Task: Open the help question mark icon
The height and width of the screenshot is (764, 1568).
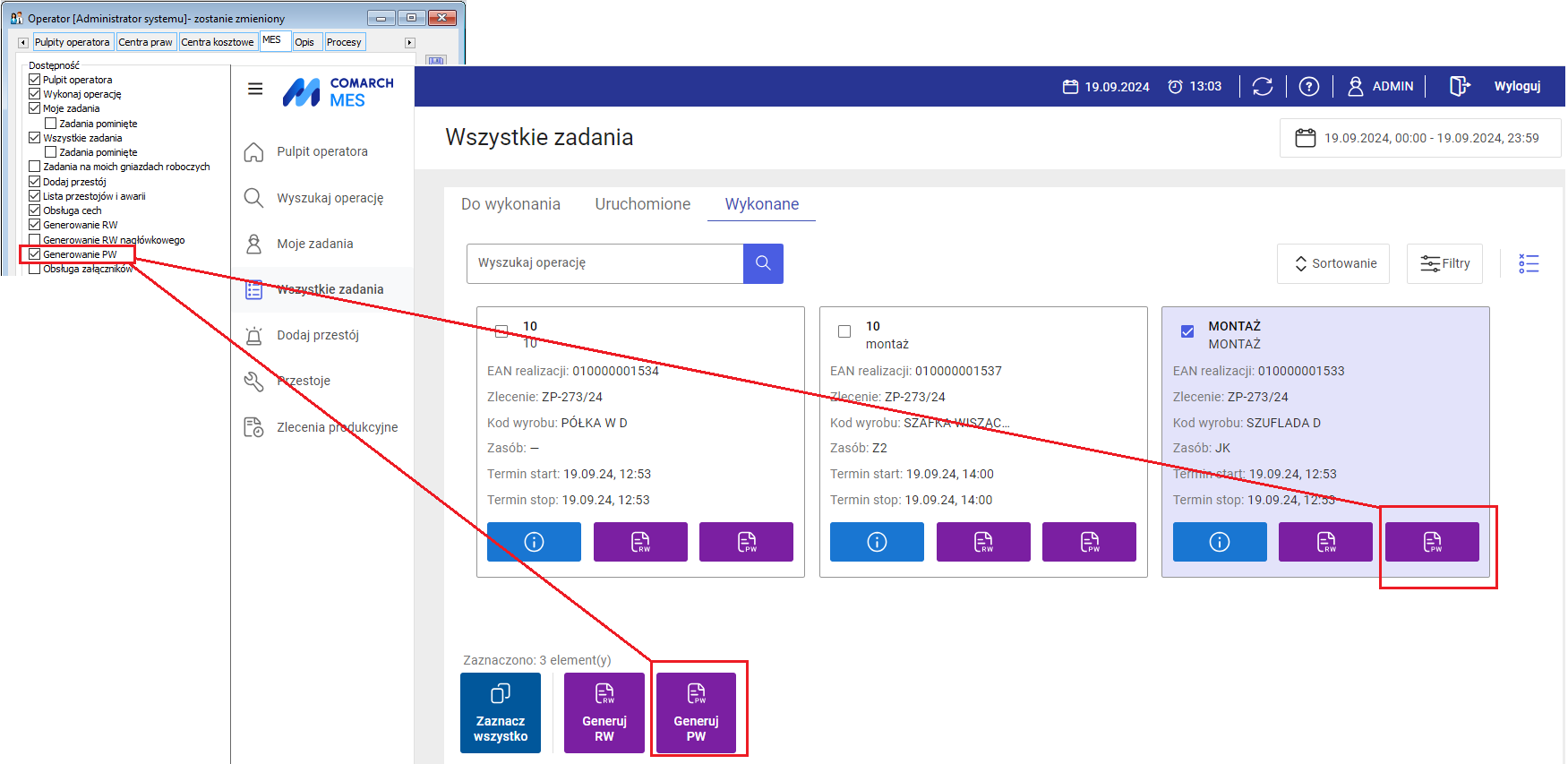Action: (1309, 86)
